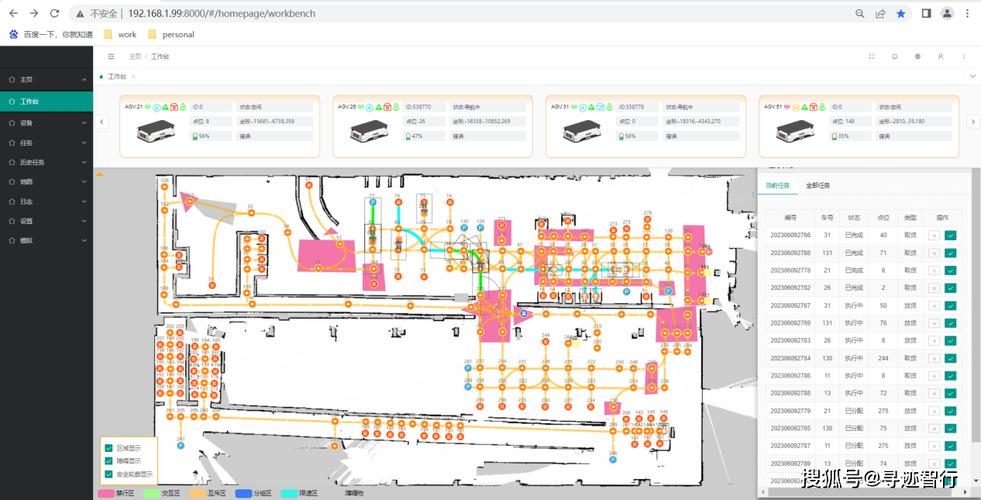Click the home icon beside 工作台 in sidebar
Screen dimensions: 981x500
coord(11,101)
